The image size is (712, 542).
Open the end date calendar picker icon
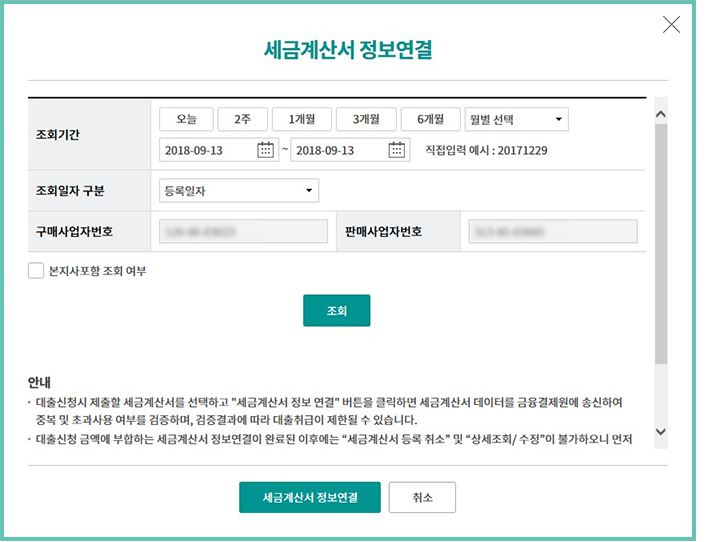click(x=397, y=150)
